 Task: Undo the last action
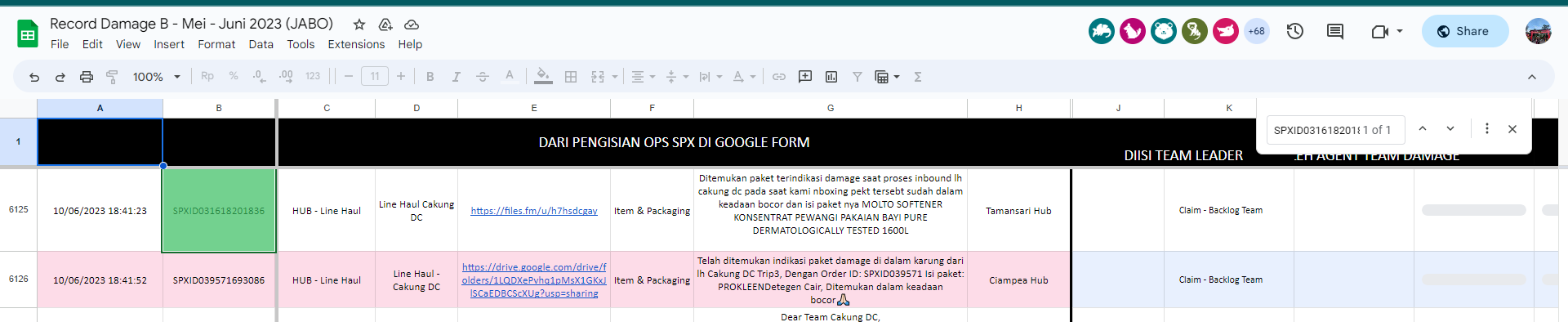34,77
